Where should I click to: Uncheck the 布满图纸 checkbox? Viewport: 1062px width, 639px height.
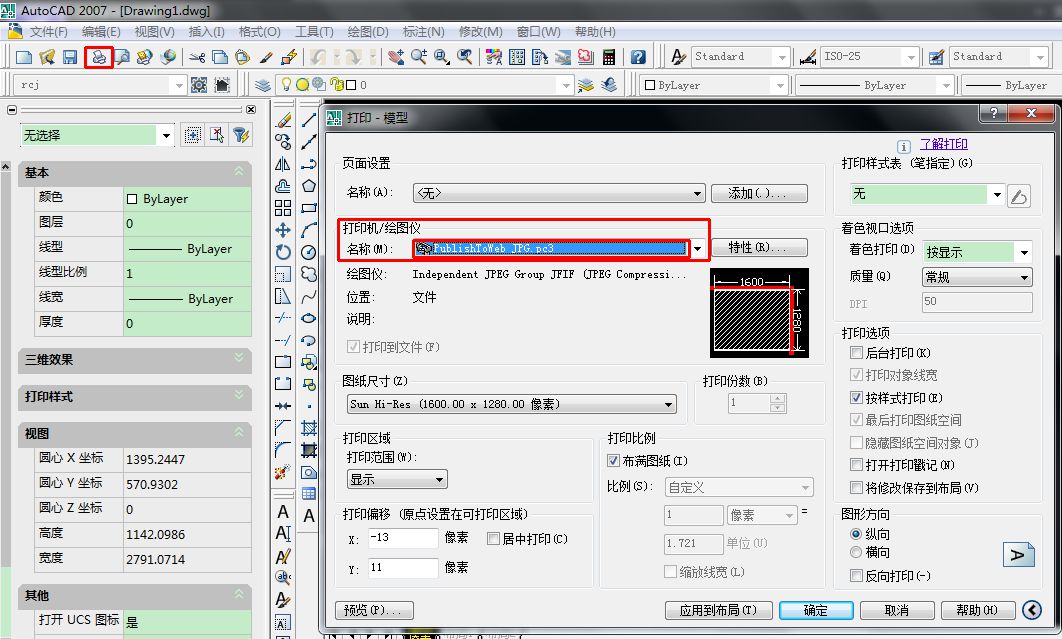click(x=614, y=461)
